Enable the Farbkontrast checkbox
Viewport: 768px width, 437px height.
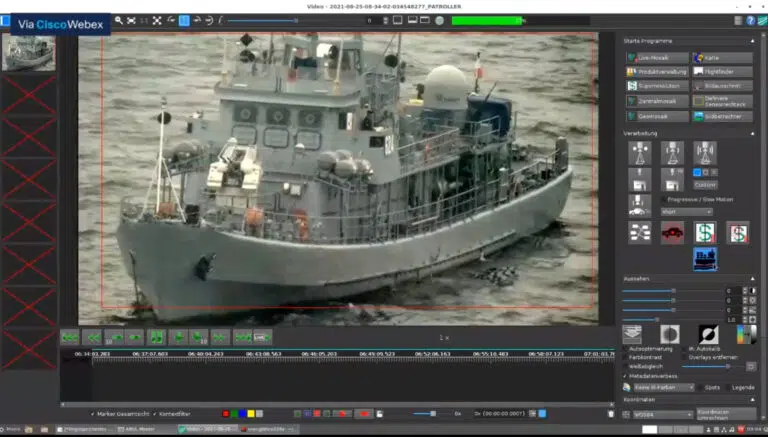(x=625, y=358)
